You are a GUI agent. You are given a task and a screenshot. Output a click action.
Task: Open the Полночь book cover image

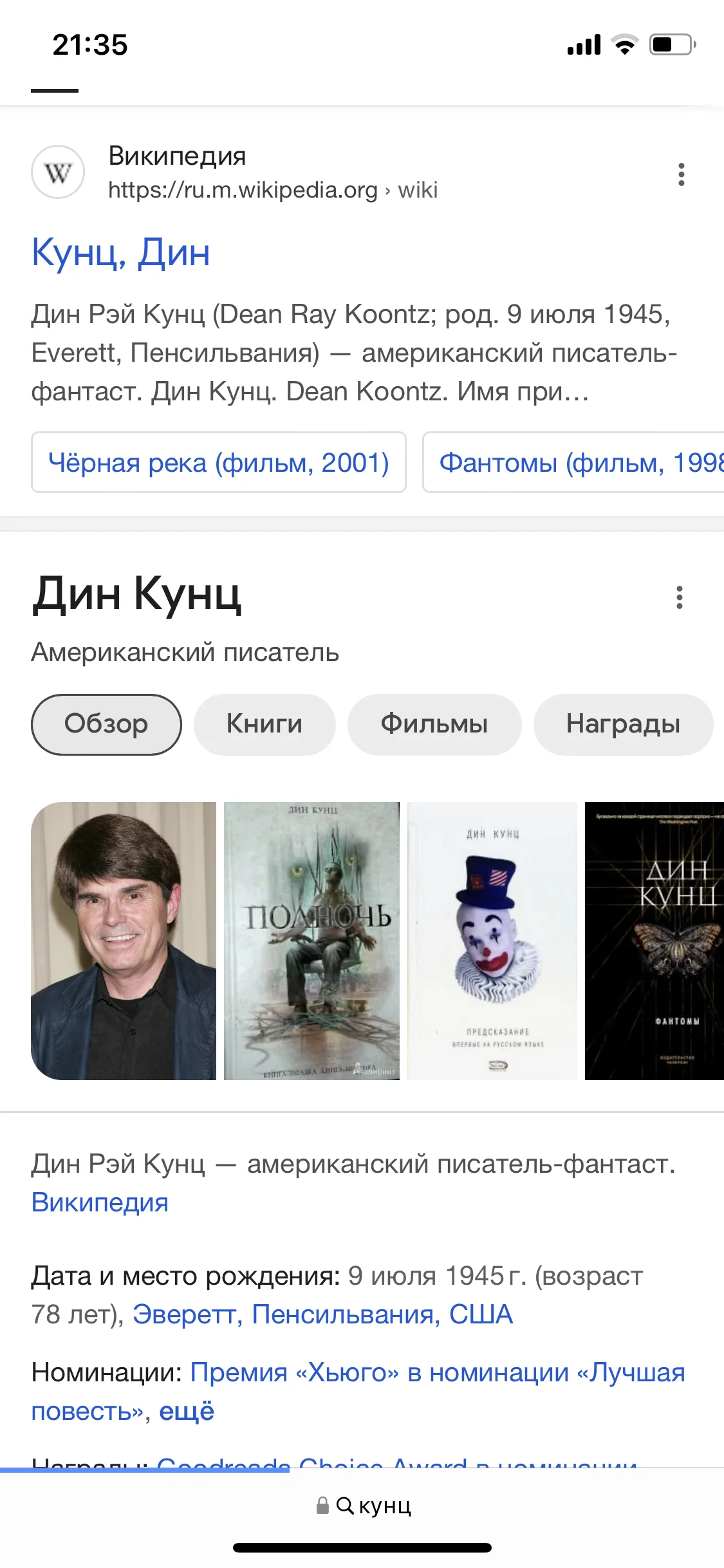(x=311, y=941)
